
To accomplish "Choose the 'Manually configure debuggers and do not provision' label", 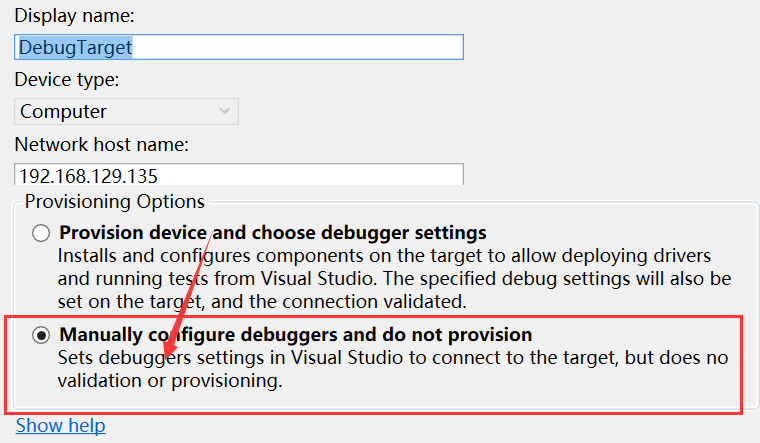I will point(296,334).
